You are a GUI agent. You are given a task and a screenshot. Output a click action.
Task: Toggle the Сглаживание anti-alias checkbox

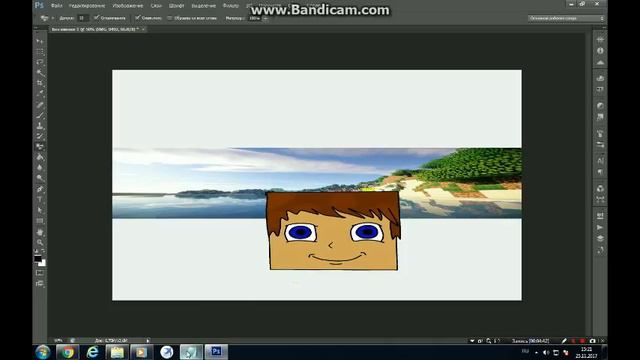point(96,18)
